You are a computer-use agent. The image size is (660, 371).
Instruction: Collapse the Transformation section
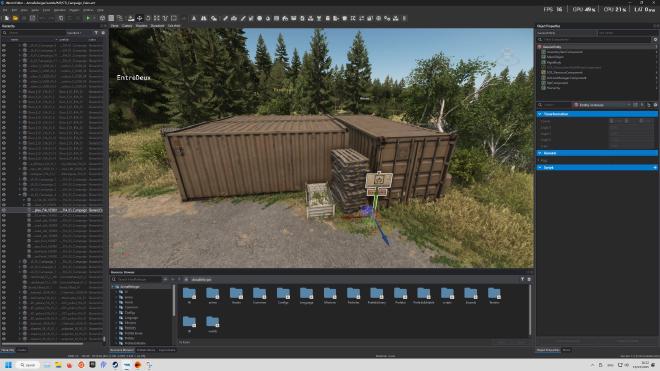[x=540, y=114]
